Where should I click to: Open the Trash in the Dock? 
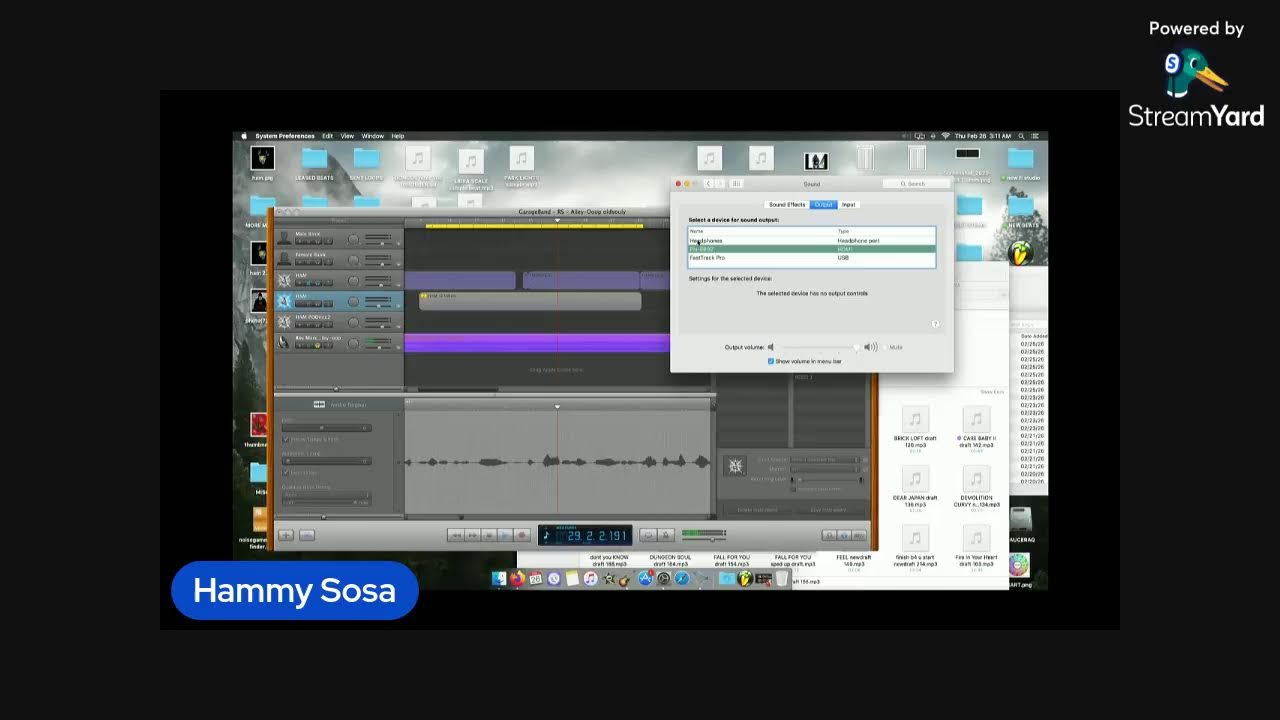(781, 578)
